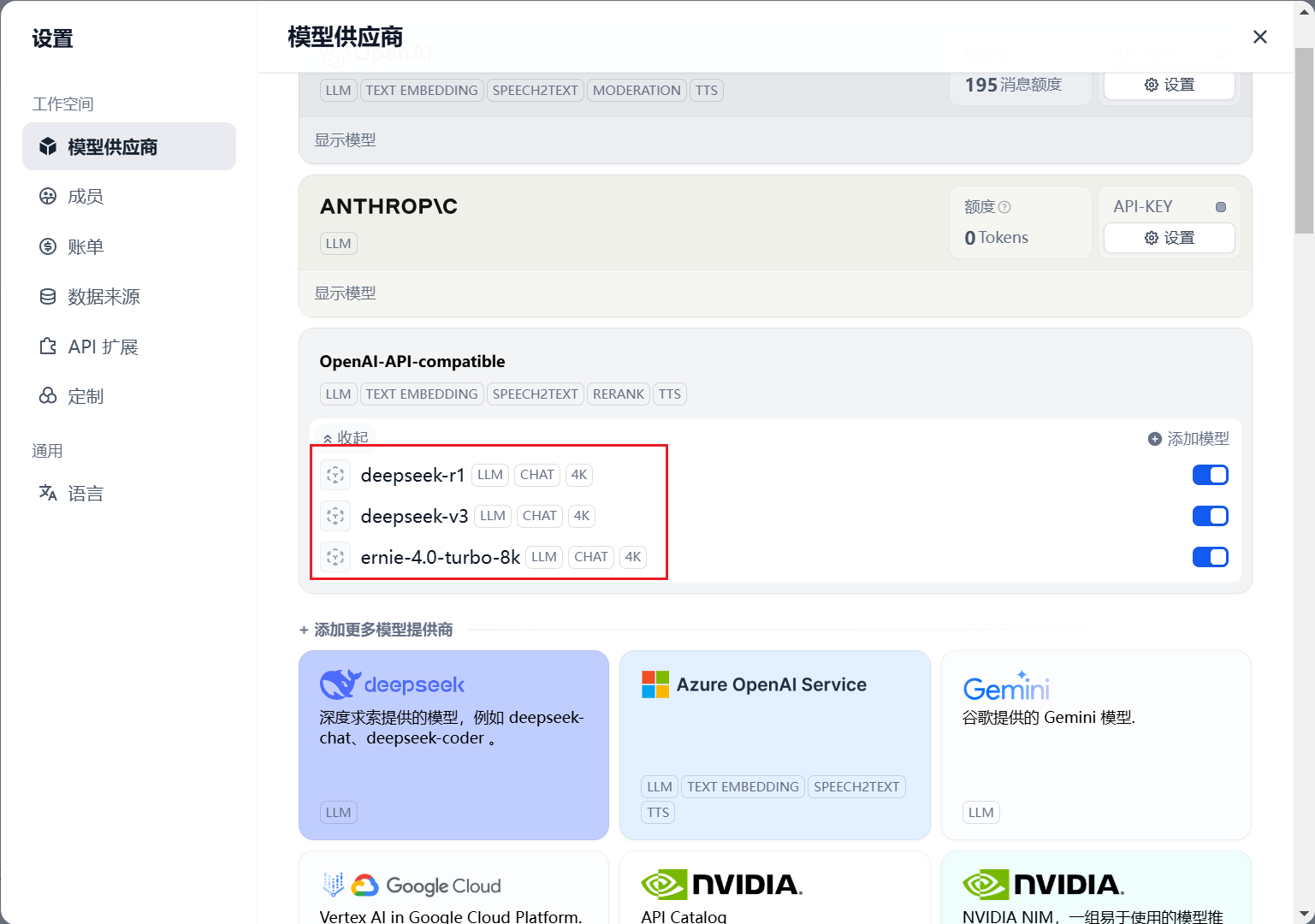Disable the deepseek-v3 model switch

(x=1210, y=516)
